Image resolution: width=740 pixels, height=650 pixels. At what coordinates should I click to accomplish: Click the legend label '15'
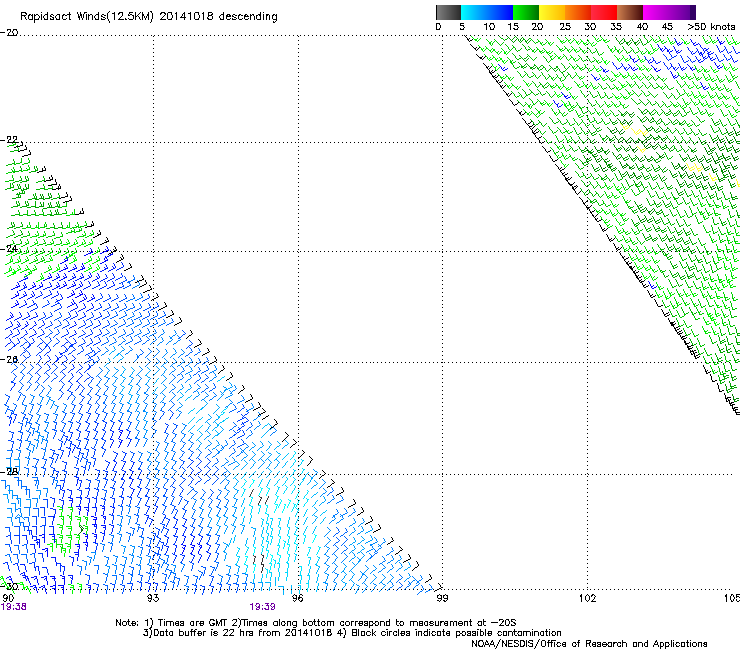point(513,27)
